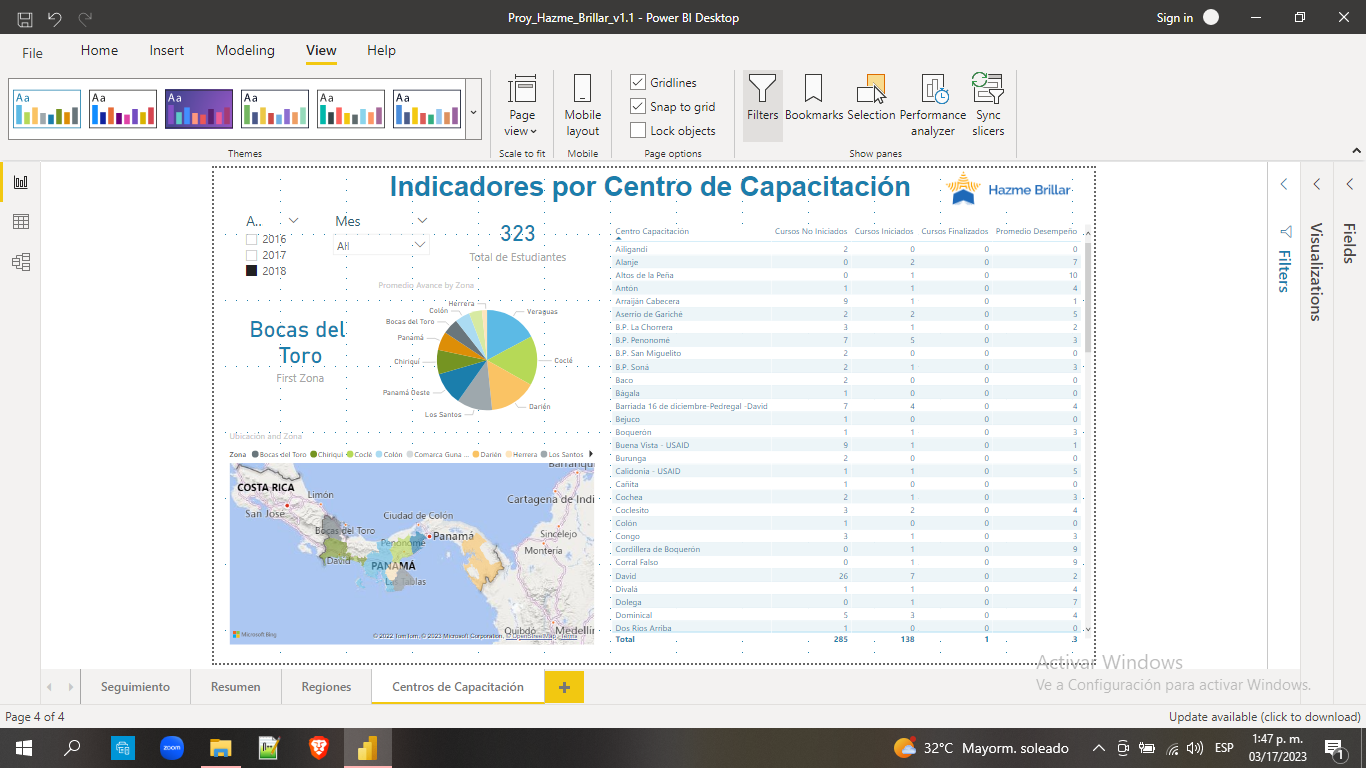Open the Modeling ribbon tab
Viewport: 1366px width, 768px height.
[x=245, y=50]
